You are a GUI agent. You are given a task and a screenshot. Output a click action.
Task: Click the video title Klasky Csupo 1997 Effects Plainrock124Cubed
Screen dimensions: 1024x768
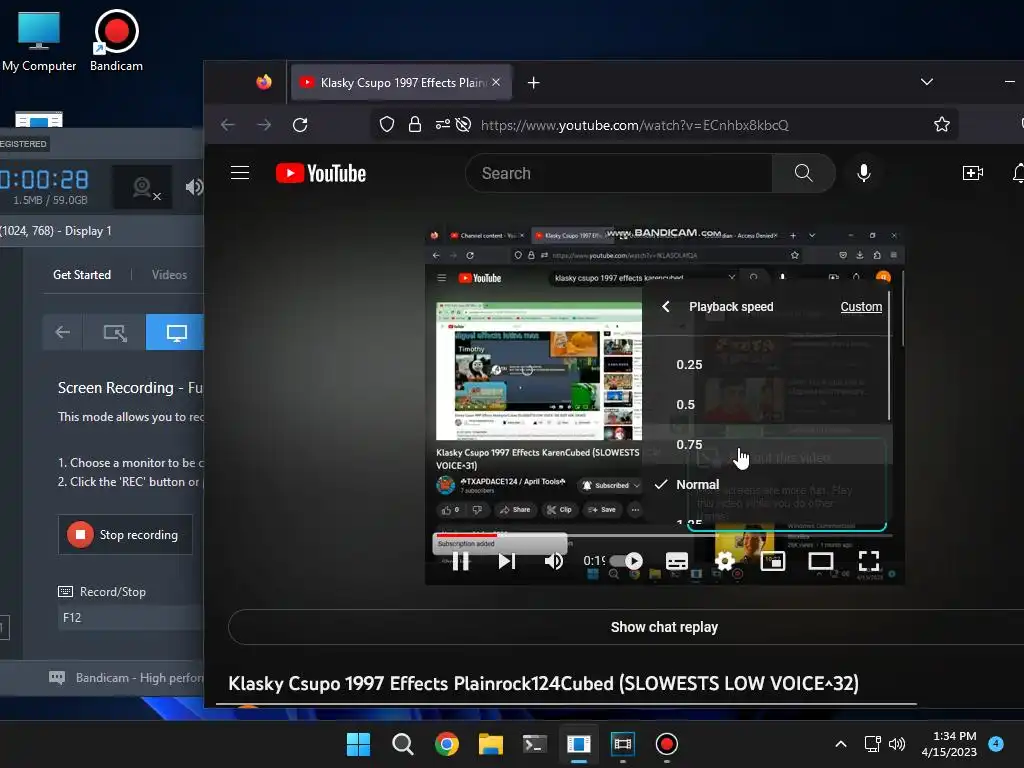[x=543, y=683]
